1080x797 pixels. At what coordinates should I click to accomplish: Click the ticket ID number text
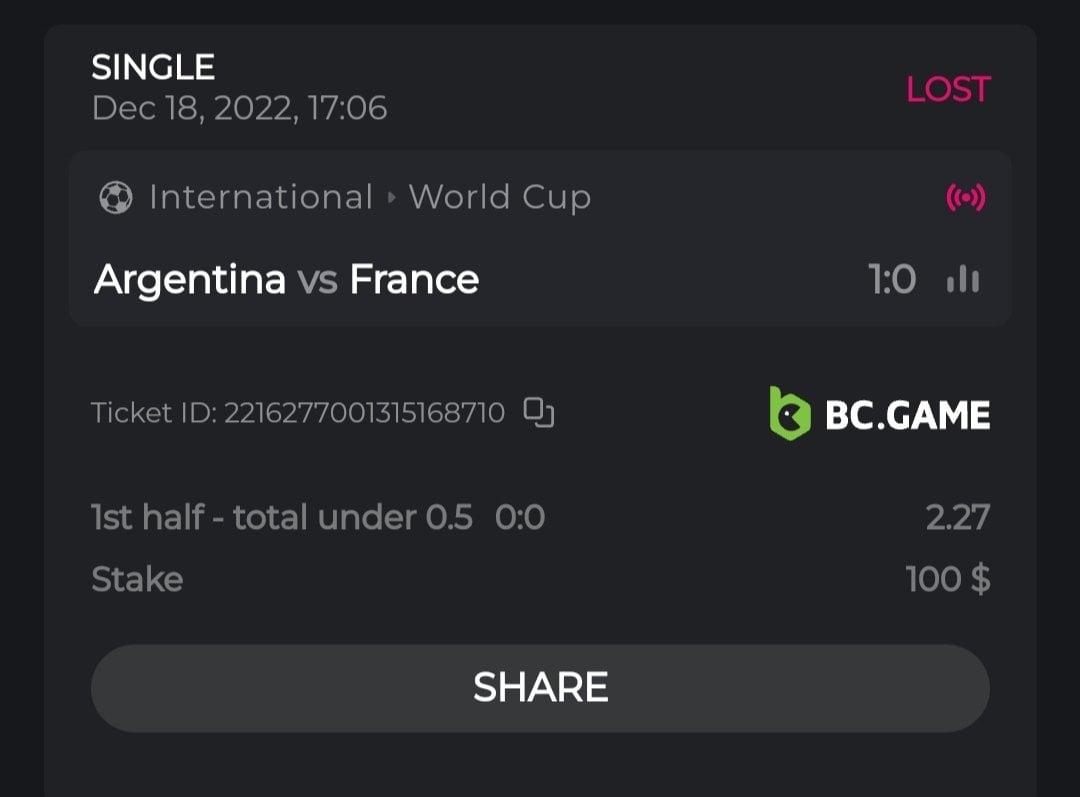pos(364,412)
